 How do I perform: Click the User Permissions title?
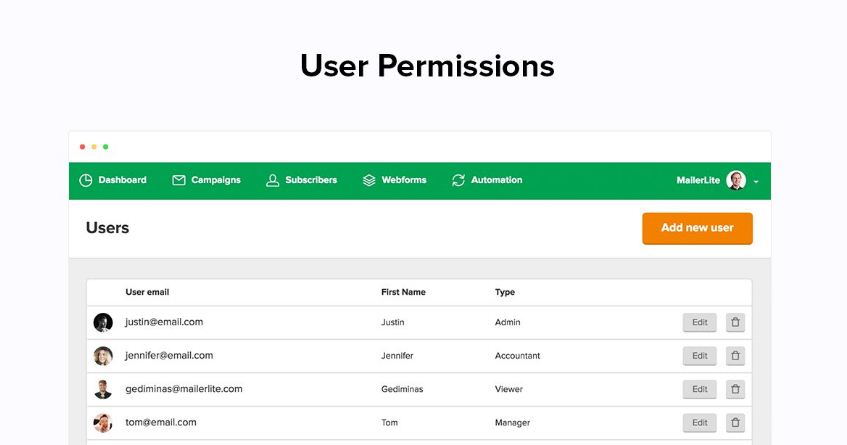coord(427,66)
